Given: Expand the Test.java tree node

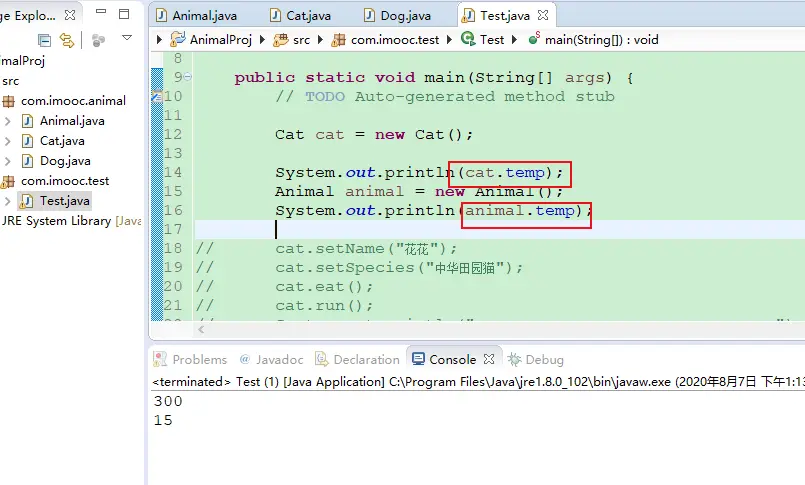Looking at the screenshot, I should point(8,201).
